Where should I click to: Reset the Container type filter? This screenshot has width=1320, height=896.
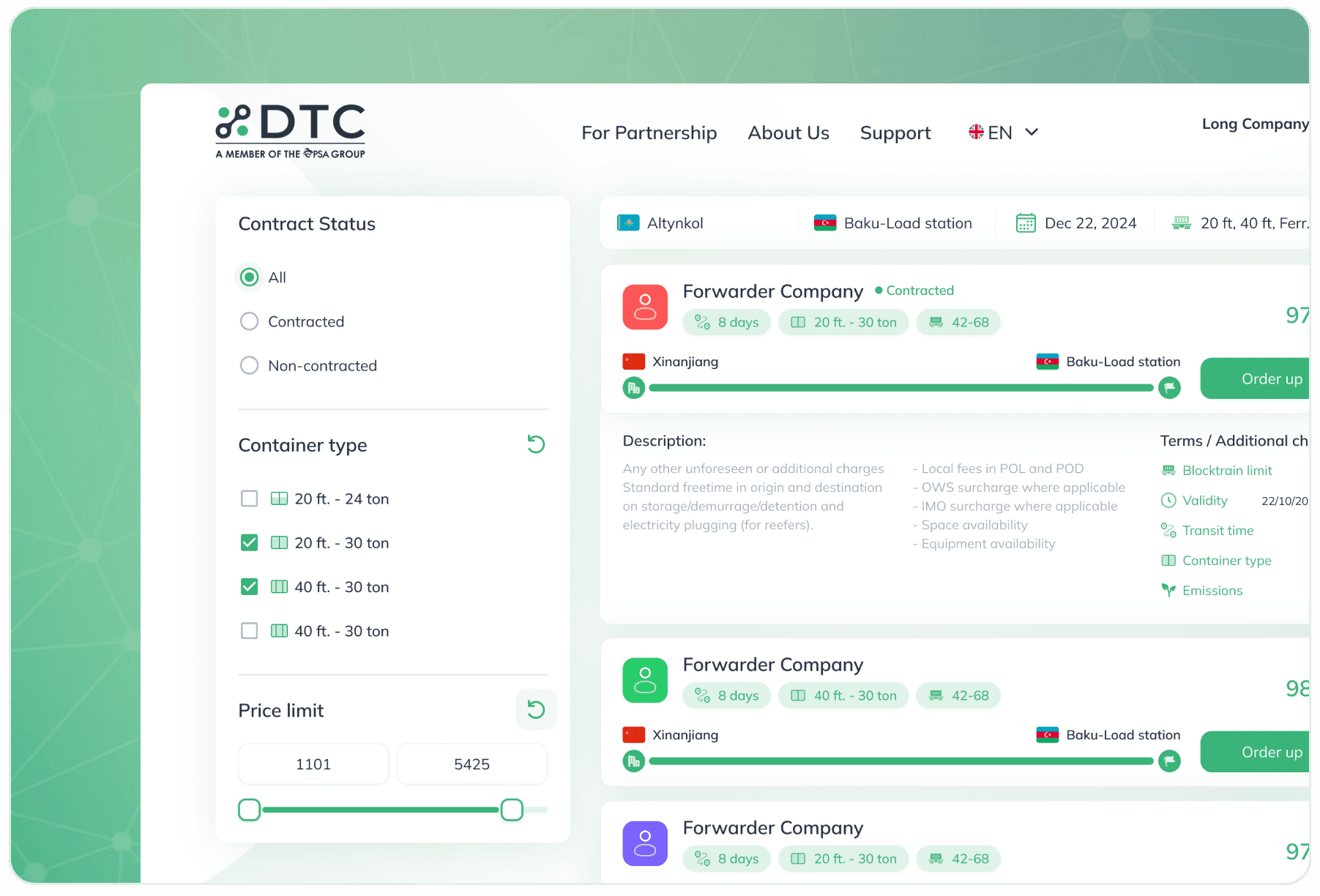536,444
